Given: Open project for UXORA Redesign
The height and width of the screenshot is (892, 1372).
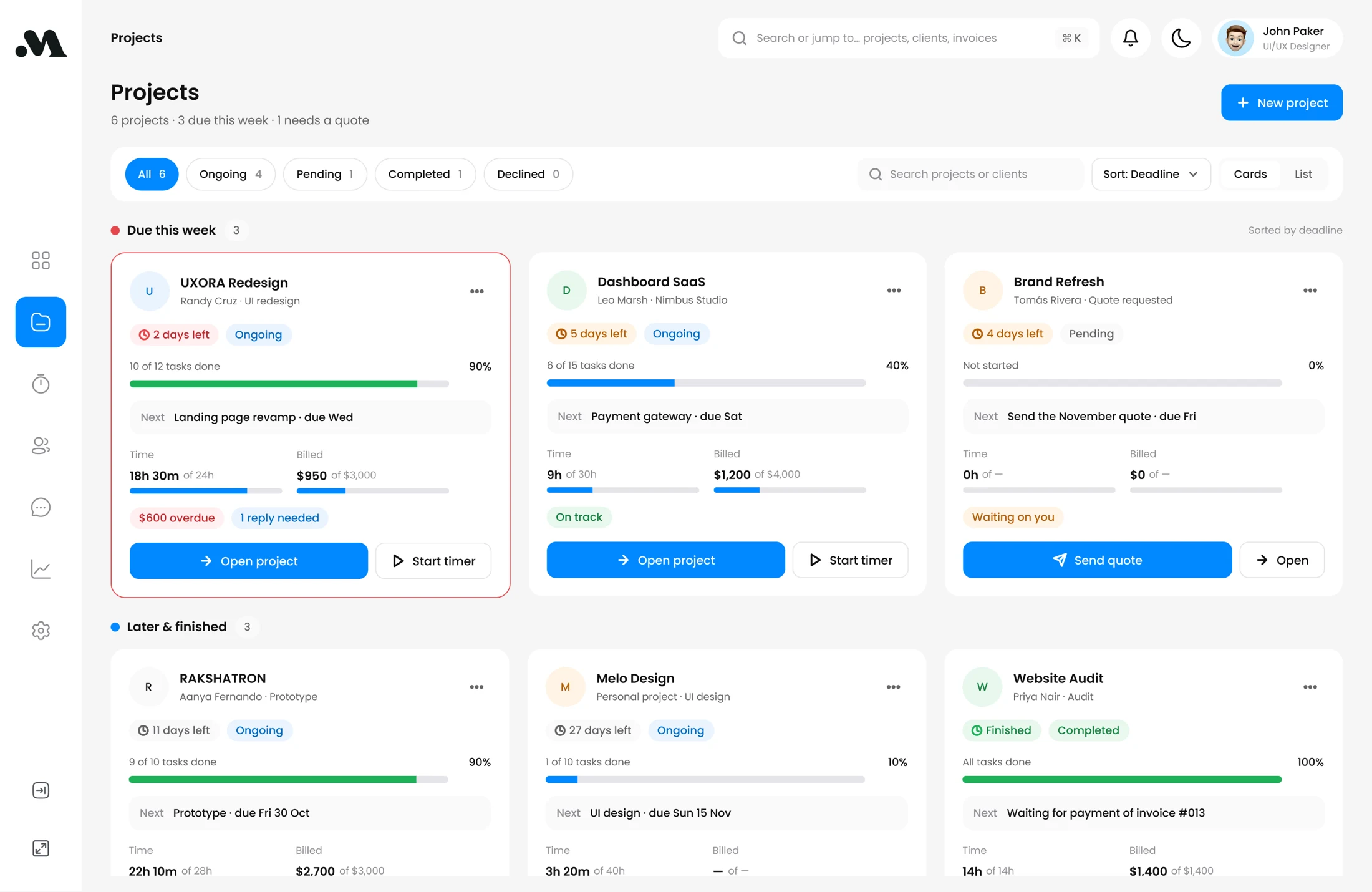Looking at the screenshot, I should click(249, 561).
